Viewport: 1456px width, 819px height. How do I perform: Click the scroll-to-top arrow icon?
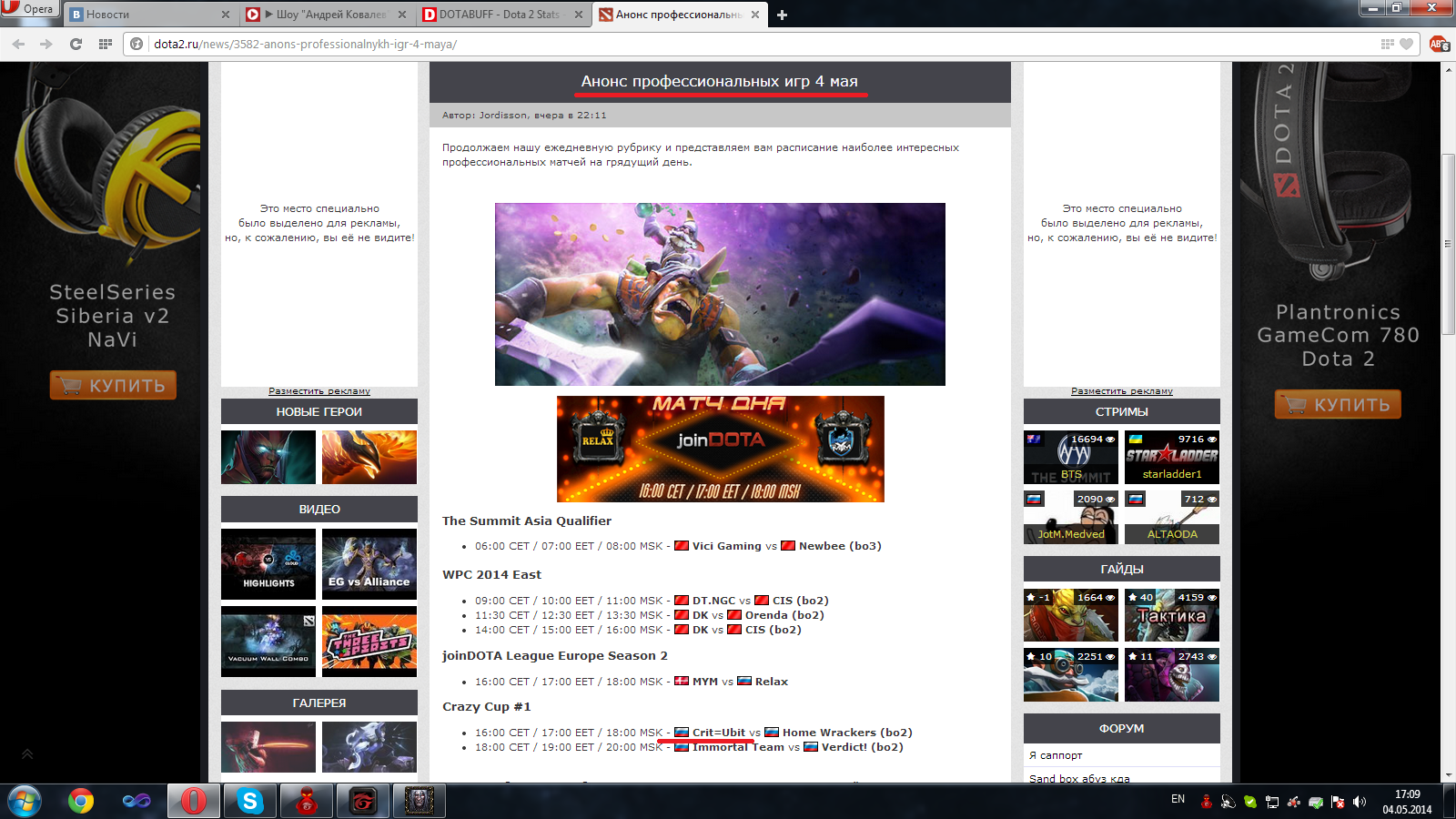(27, 753)
